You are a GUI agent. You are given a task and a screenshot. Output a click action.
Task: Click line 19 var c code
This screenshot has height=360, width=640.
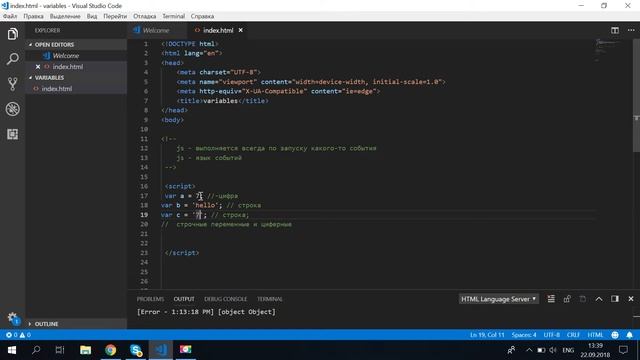tap(205, 215)
